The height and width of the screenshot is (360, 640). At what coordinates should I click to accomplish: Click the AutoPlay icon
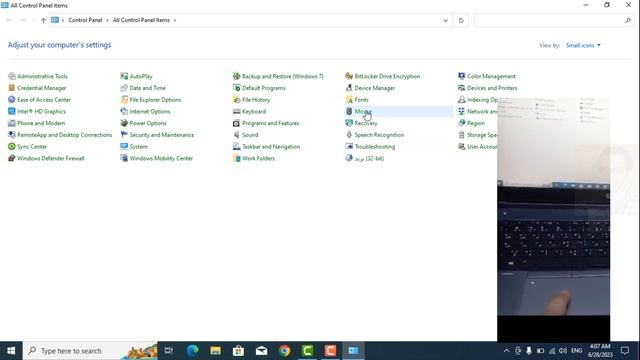pyautogui.click(x=124, y=76)
